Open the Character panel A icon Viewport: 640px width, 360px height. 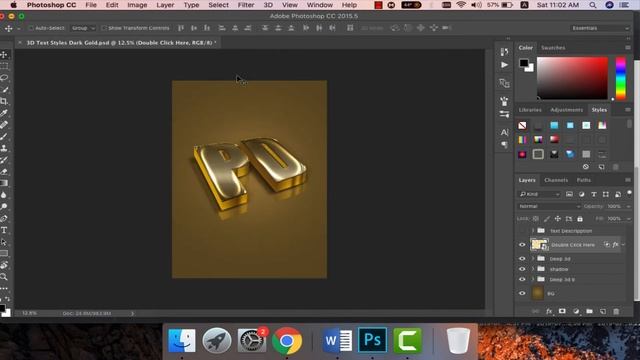tap(504, 132)
